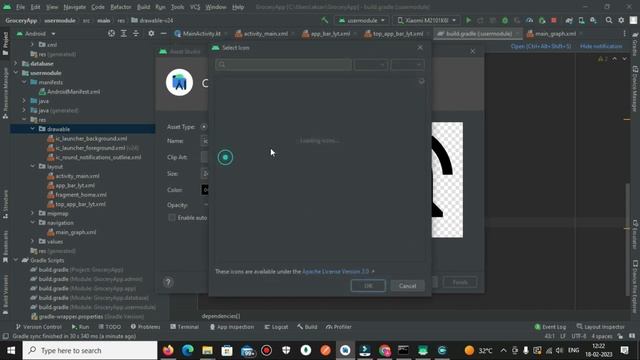Open Layout Inspector tool window

[x=600, y=327]
